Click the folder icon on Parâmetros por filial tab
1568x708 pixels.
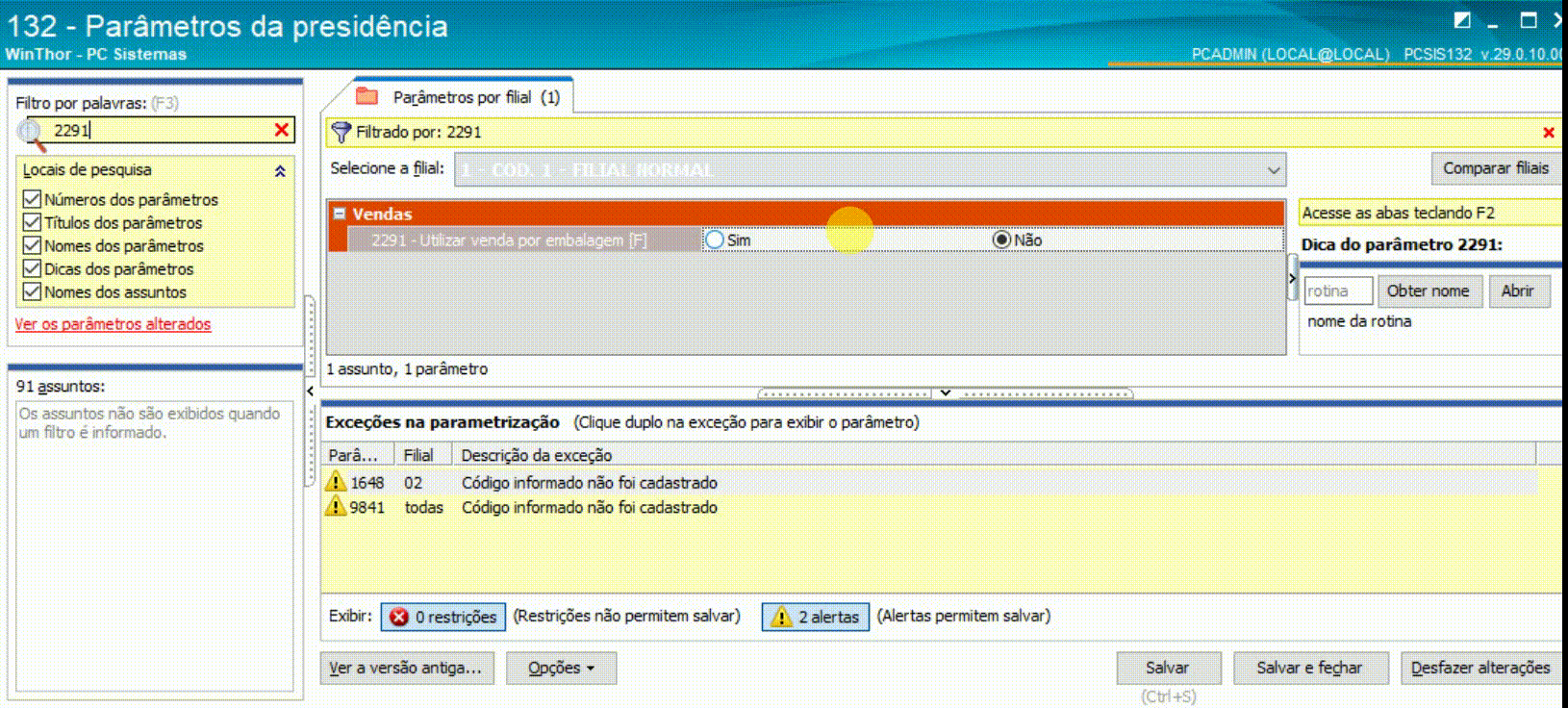point(367,96)
